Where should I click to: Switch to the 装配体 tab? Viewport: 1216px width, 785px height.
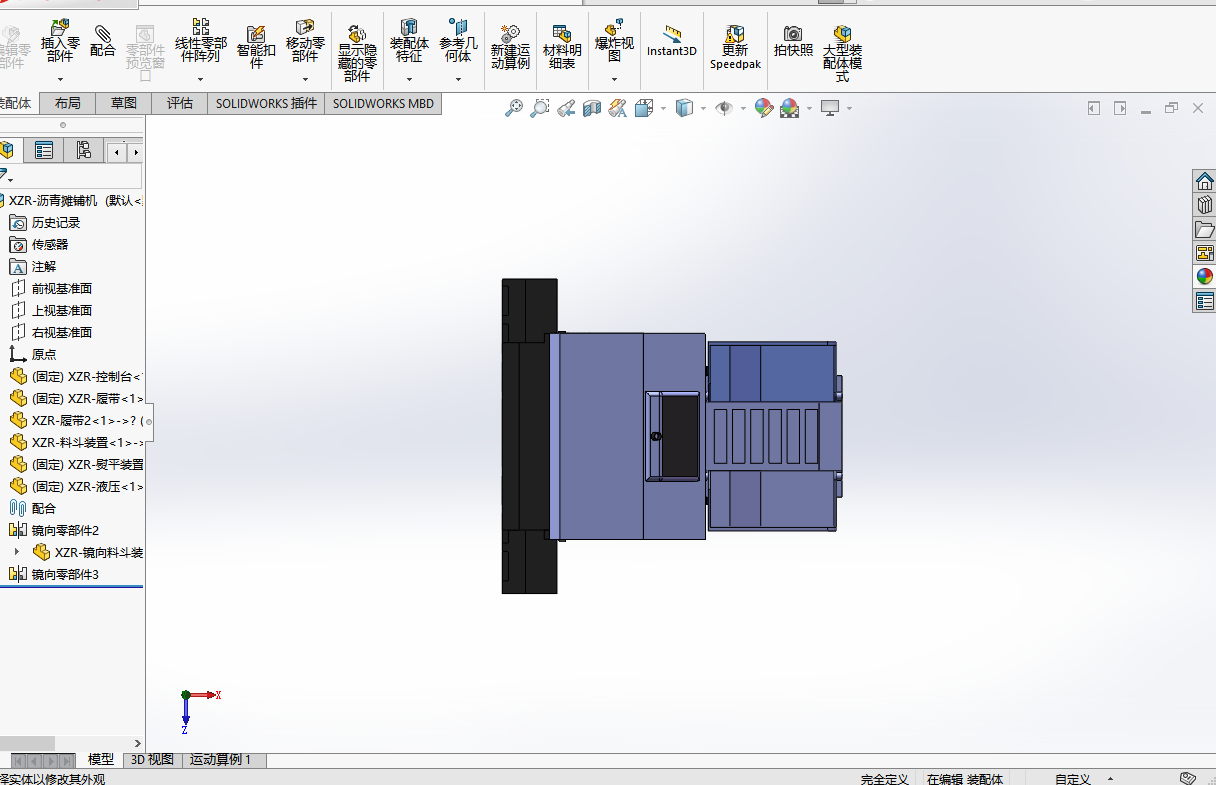pos(15,104)
